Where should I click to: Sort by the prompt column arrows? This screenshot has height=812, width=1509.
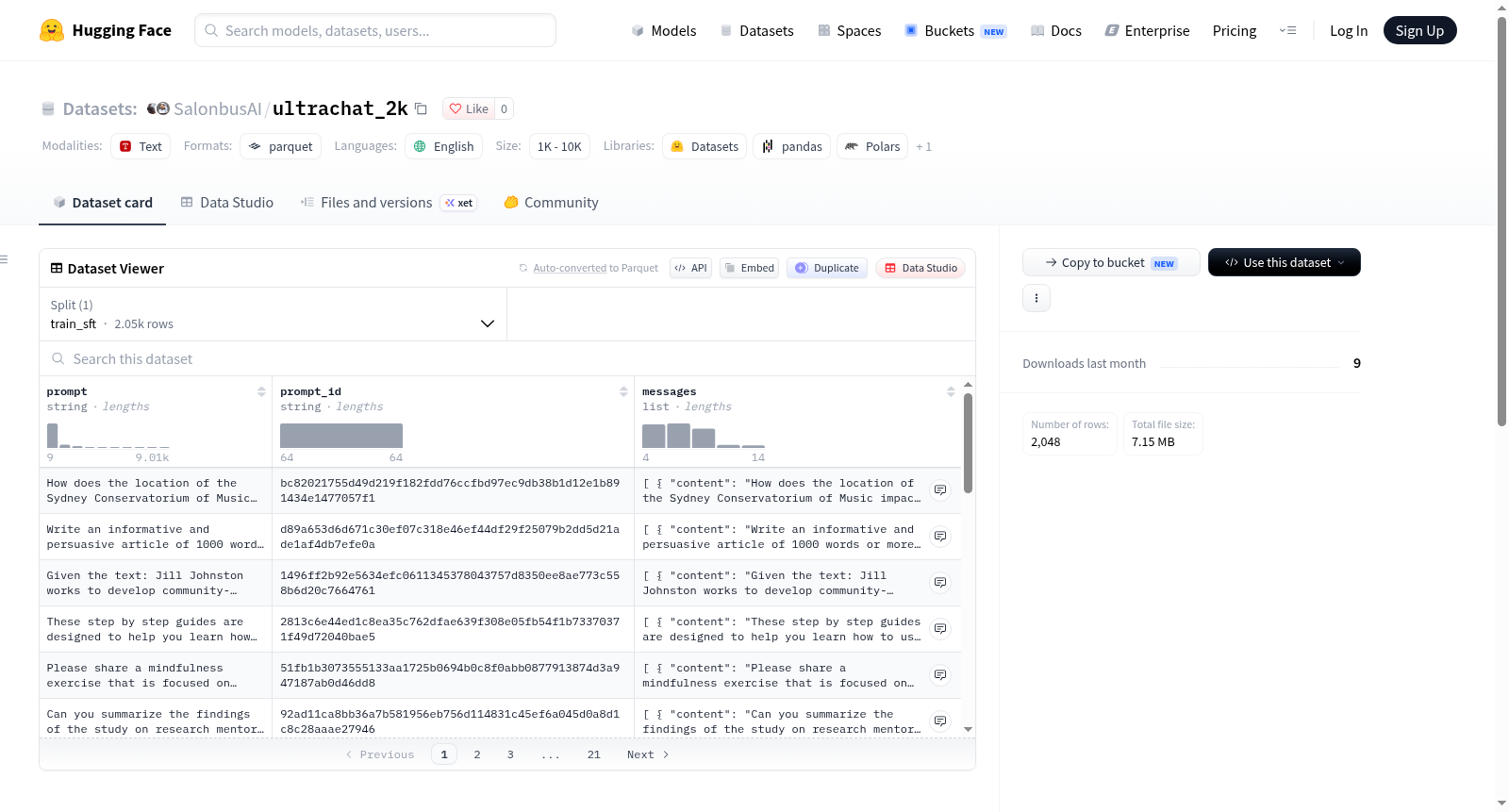tap(261, 391)
